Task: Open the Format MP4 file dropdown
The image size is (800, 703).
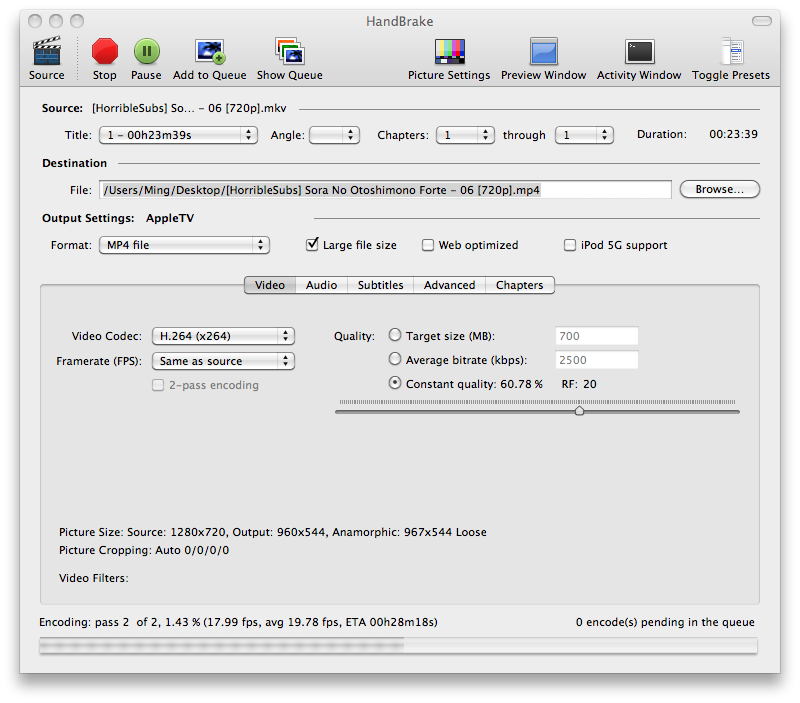Action: (x=184, y=245)
